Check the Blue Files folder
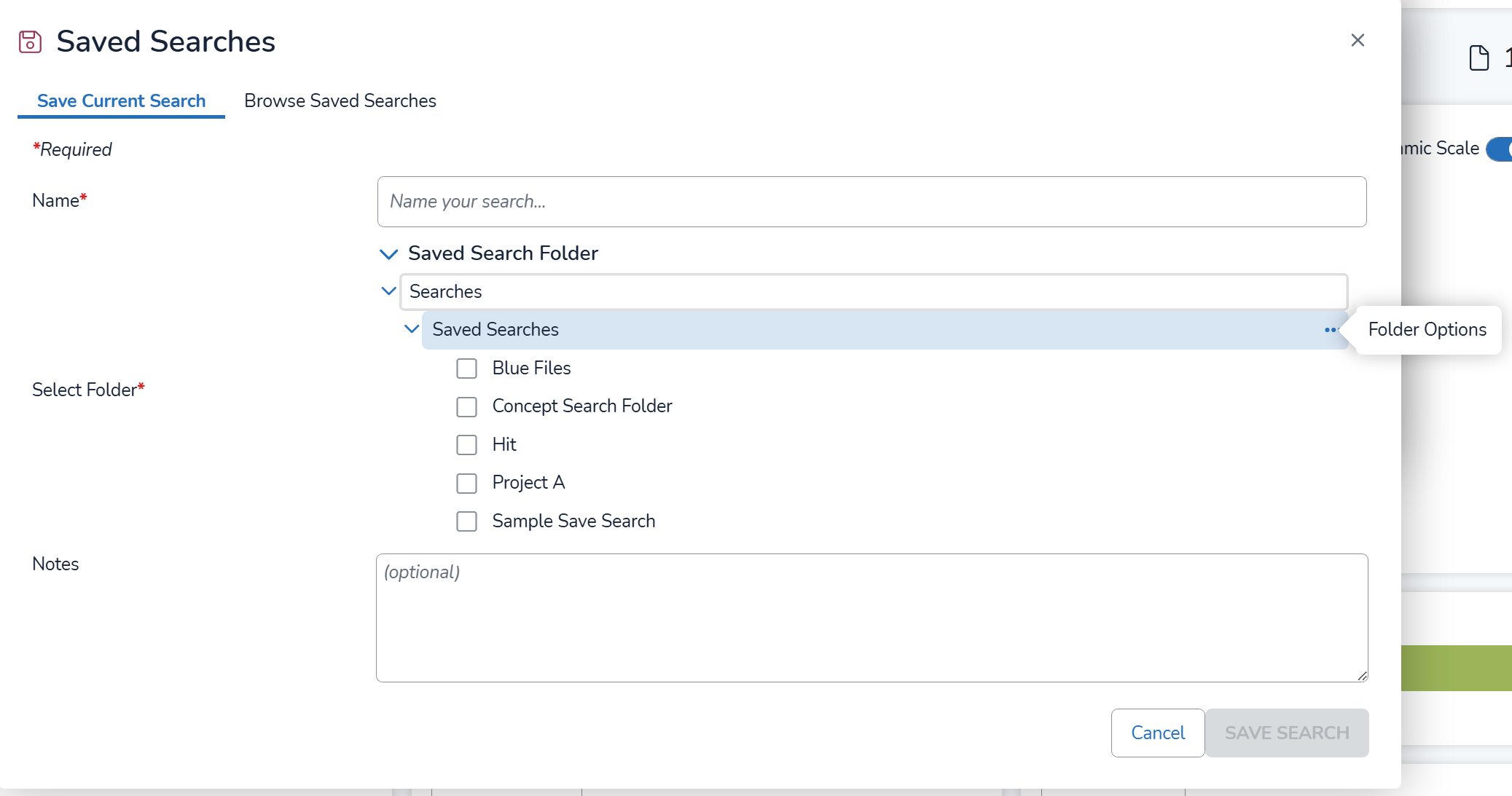Screen dimensions: 1512x796 tap(466, 369)
